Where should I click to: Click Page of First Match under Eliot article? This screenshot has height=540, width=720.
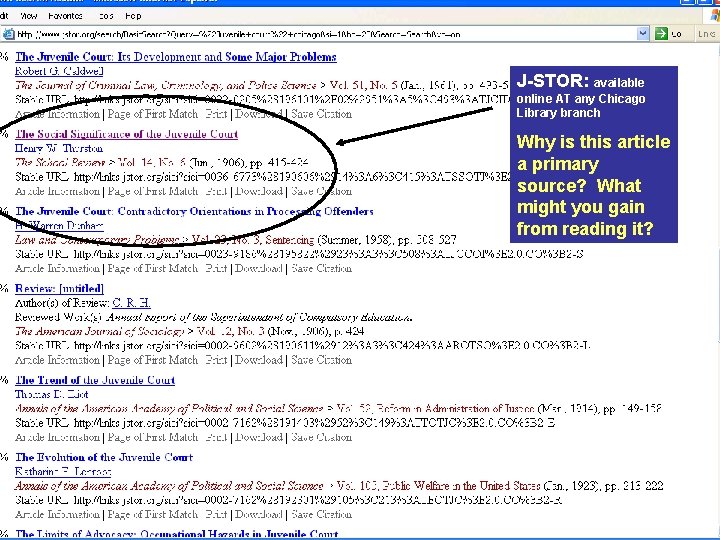pyautogui.click(x=152, y=437)
